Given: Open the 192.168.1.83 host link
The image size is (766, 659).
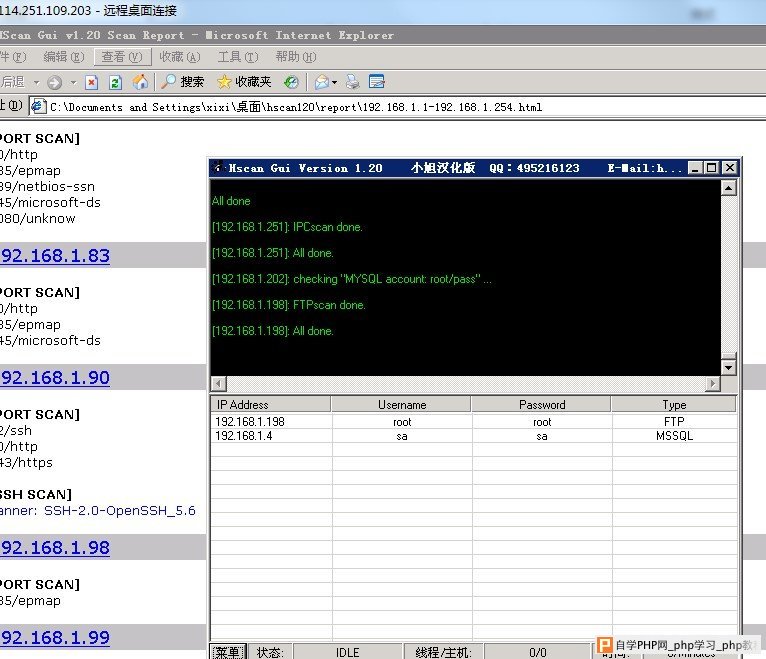Looking at the screenshot, I should tap(55, 255).
